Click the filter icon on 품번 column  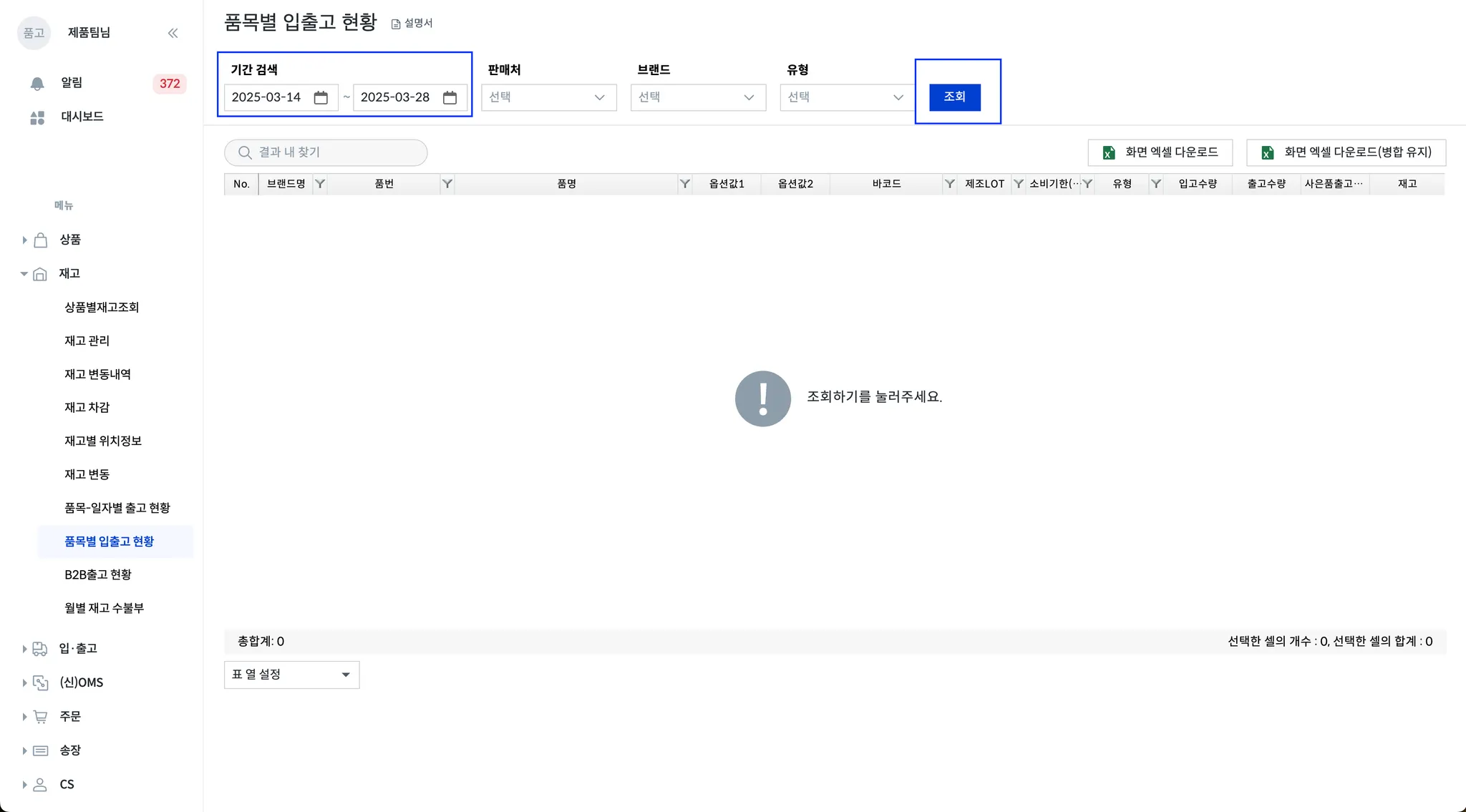[447, 185]
